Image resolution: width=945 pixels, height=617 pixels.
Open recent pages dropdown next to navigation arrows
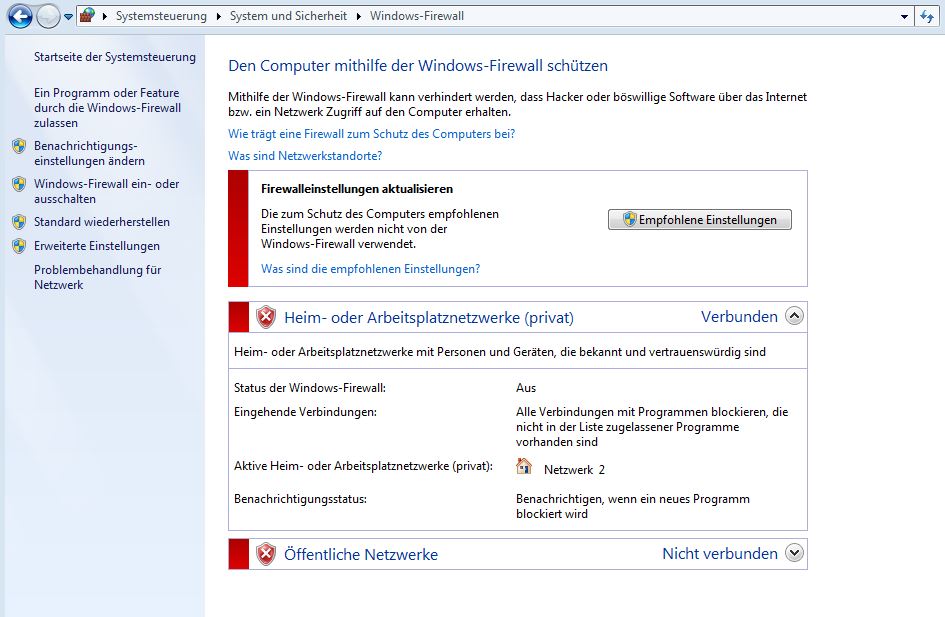click(68, 17)
